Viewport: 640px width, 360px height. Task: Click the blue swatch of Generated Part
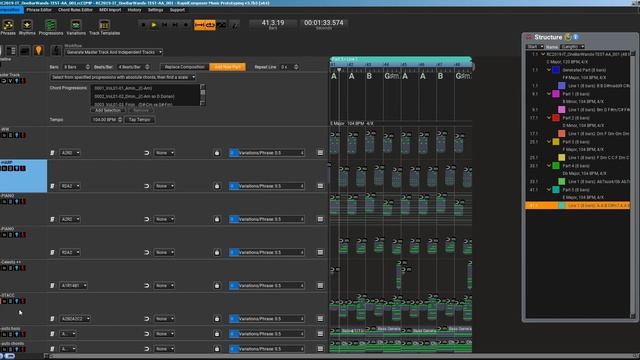tap(556, 70)
